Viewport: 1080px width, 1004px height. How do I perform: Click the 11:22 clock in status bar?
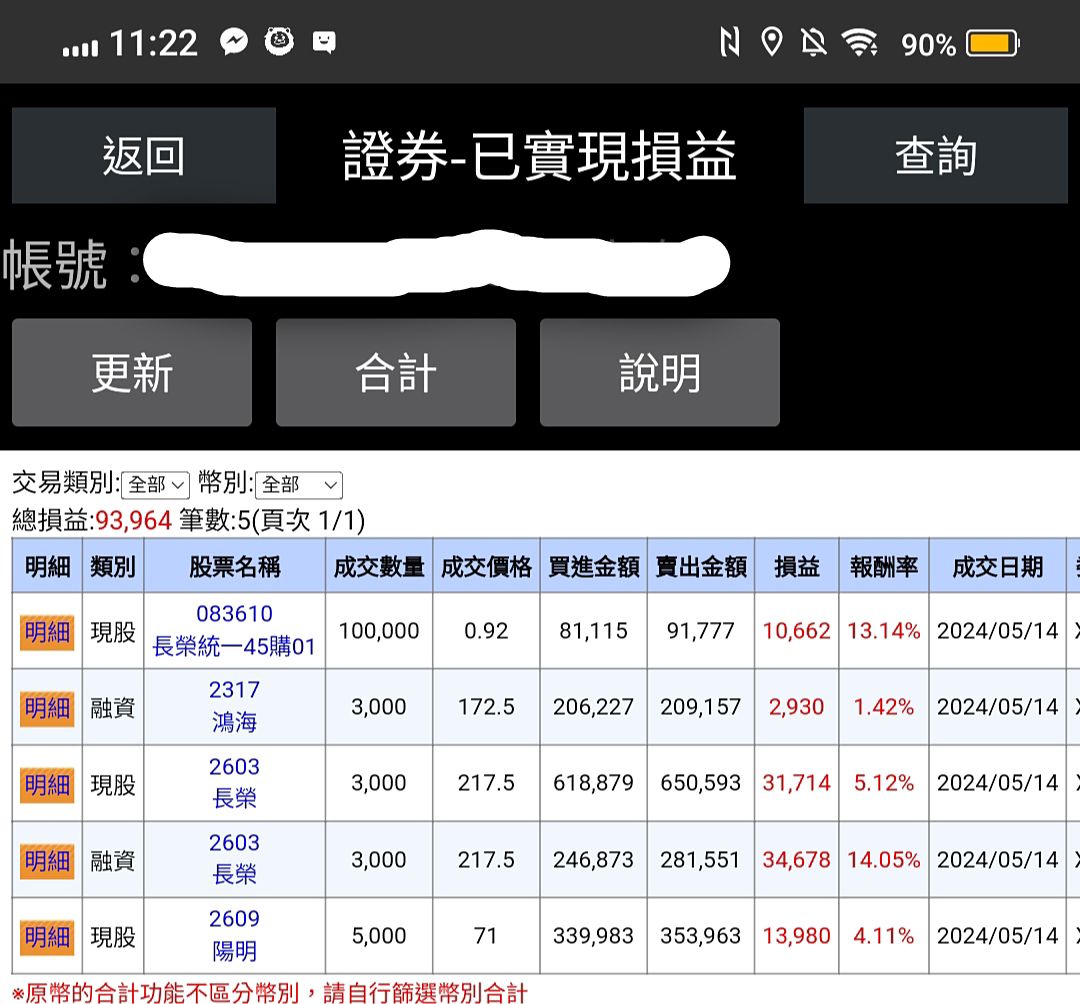click(x=154, y=43)
